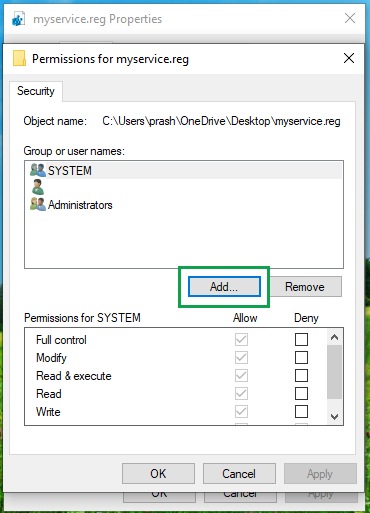Remove the selected user with Remove button
The width and height of the screenshot is (370, 513).
(x=305, y=287)
